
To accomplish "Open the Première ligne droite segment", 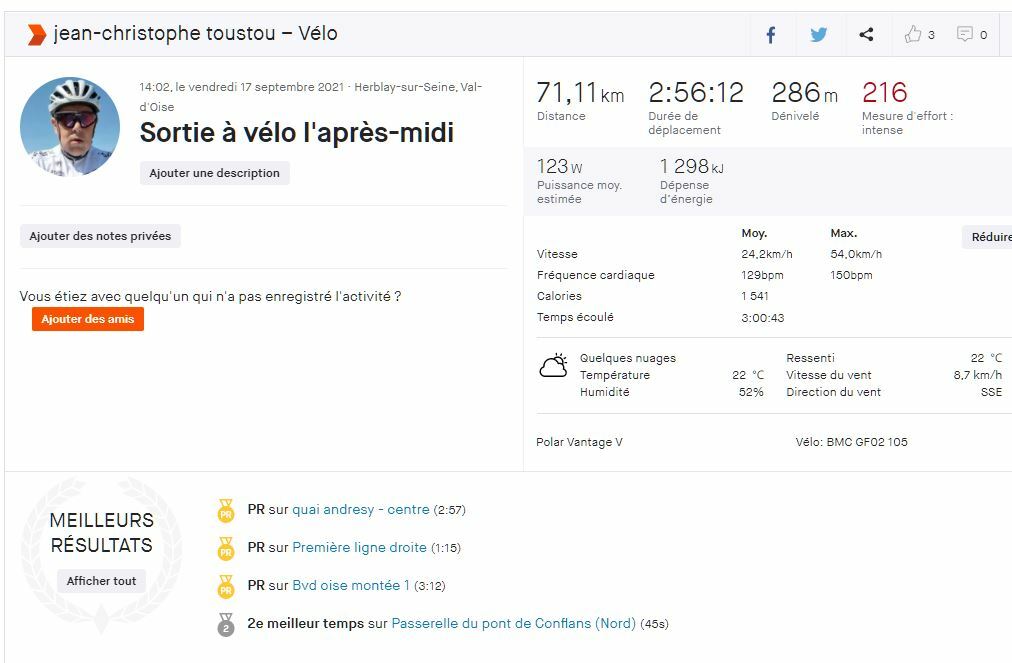I will (x=359, y=548).
